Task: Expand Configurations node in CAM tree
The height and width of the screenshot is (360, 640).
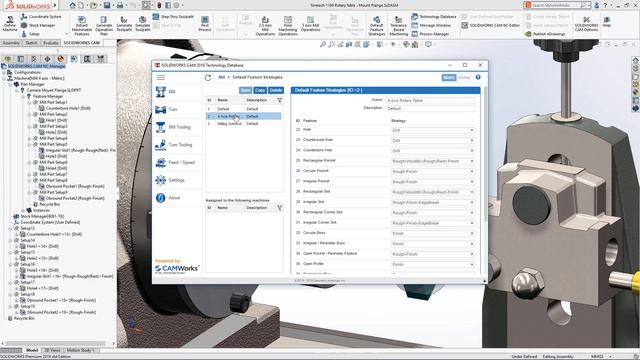Action: [4, 72]
